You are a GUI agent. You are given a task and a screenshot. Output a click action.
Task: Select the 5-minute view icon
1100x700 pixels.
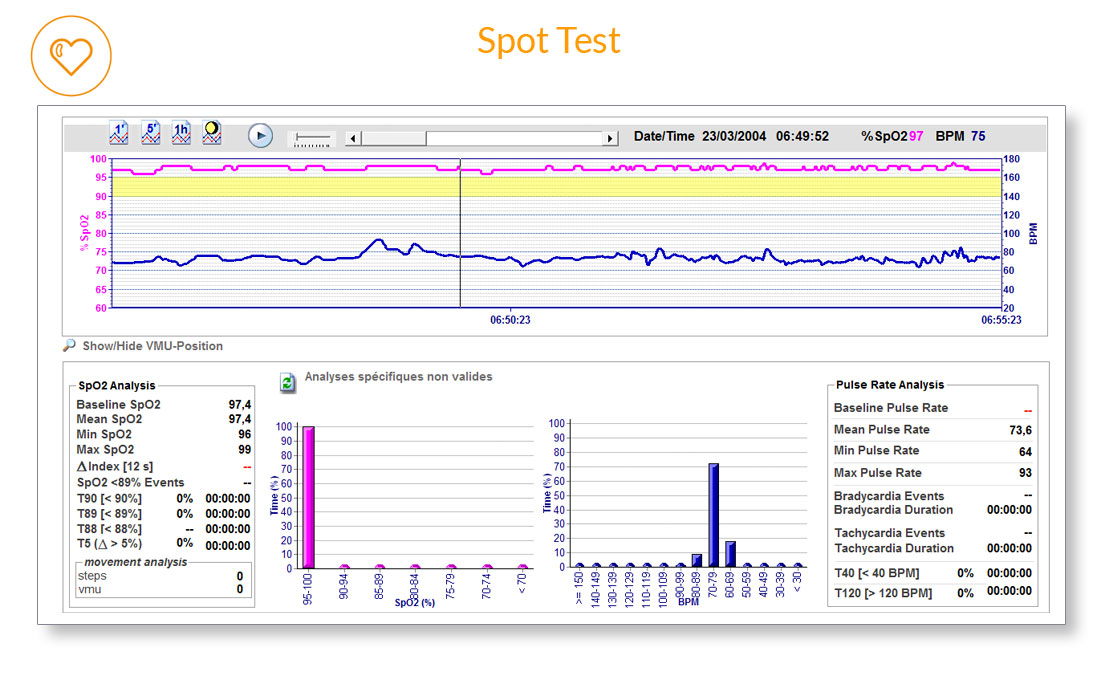[x=151, y=133]
